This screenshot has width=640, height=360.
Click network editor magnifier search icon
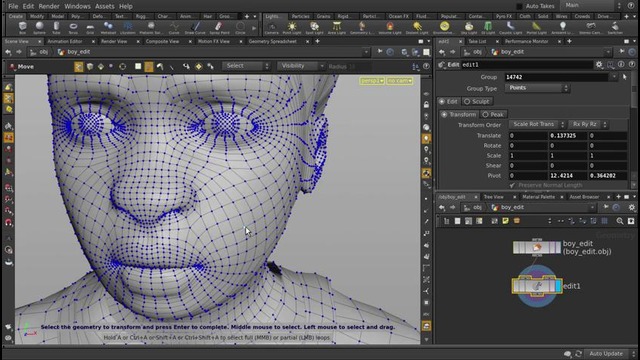[620, 221]
